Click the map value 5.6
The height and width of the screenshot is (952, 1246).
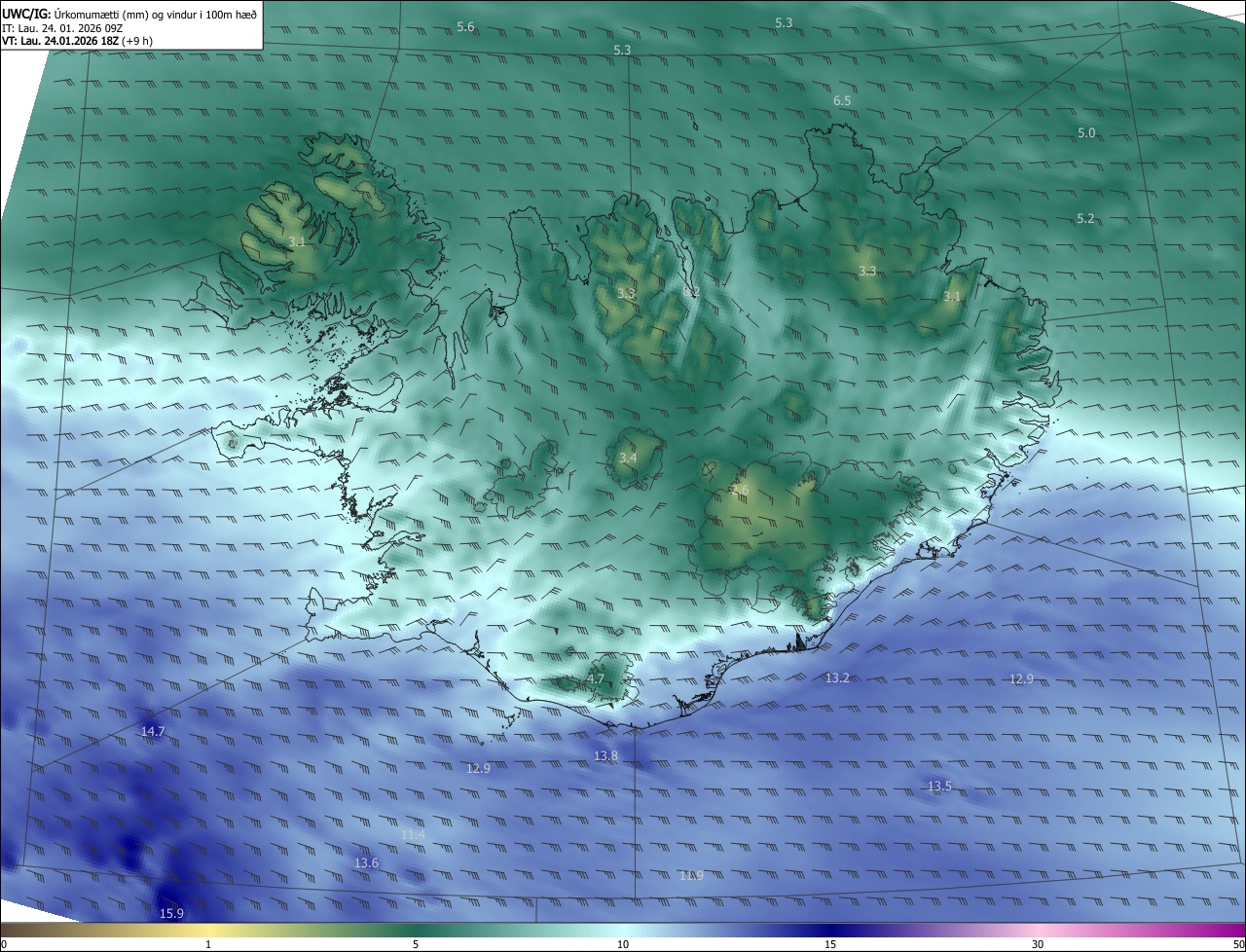pos(465,27)
